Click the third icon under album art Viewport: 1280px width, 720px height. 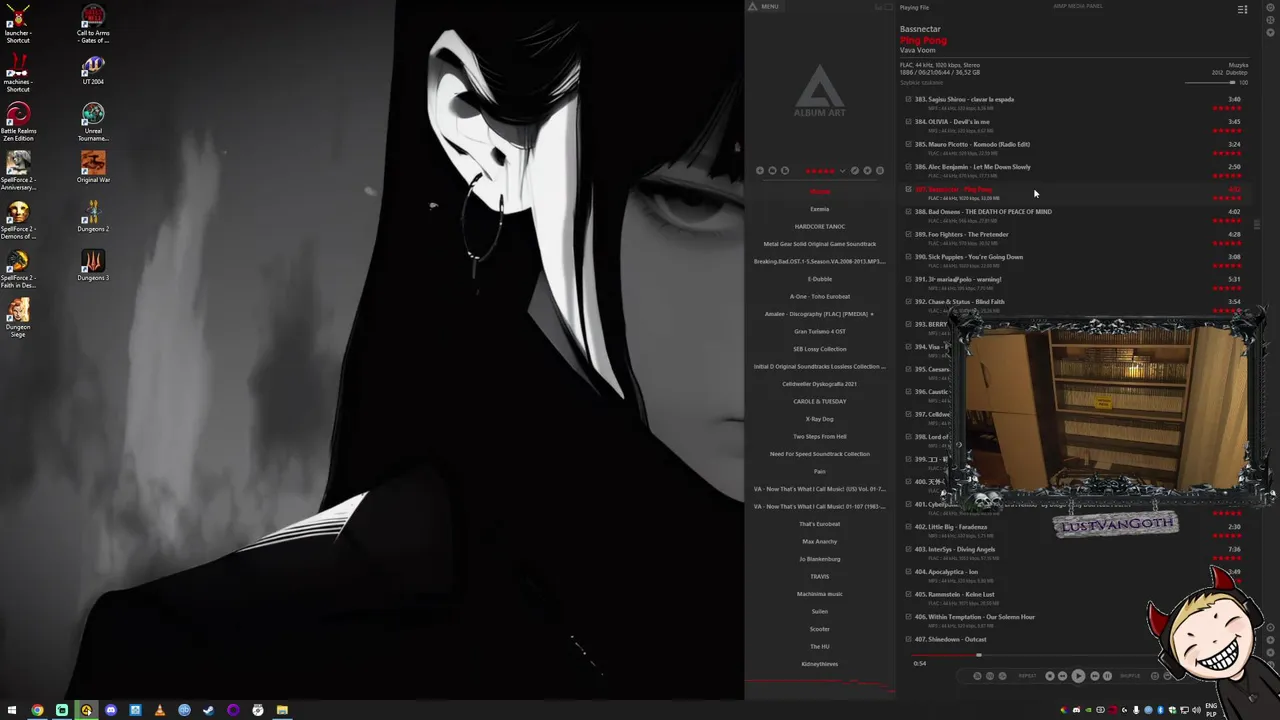pyautogui.click(x=785, y=171)
